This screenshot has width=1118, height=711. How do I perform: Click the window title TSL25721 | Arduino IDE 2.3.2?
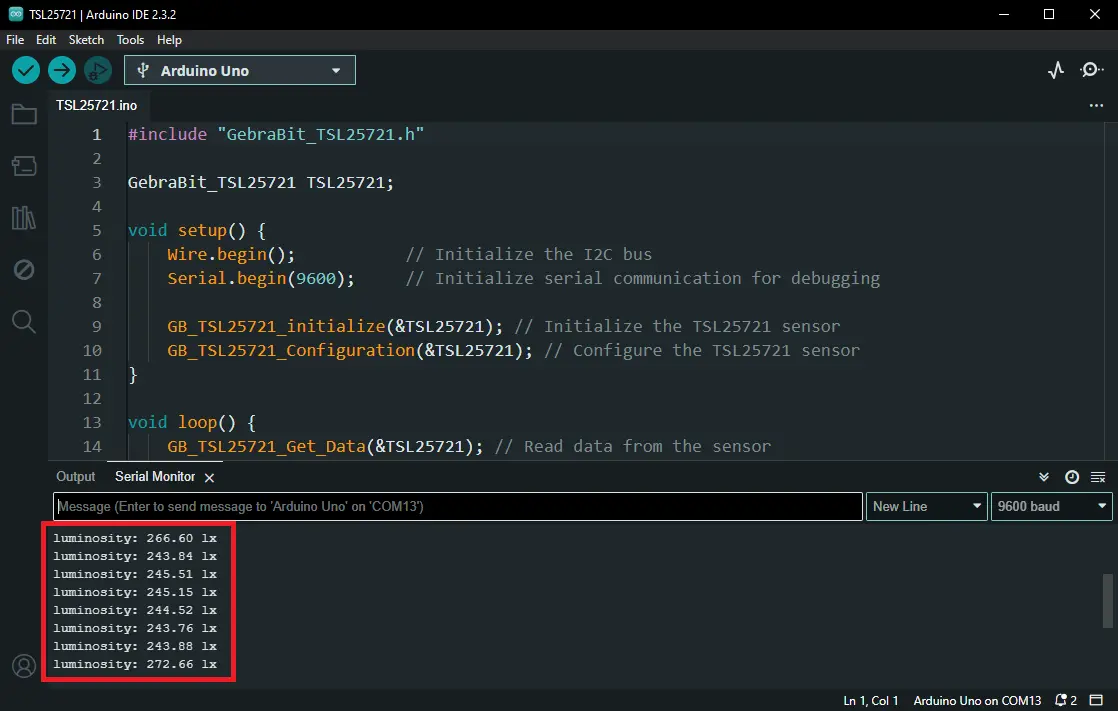point(103,14)
